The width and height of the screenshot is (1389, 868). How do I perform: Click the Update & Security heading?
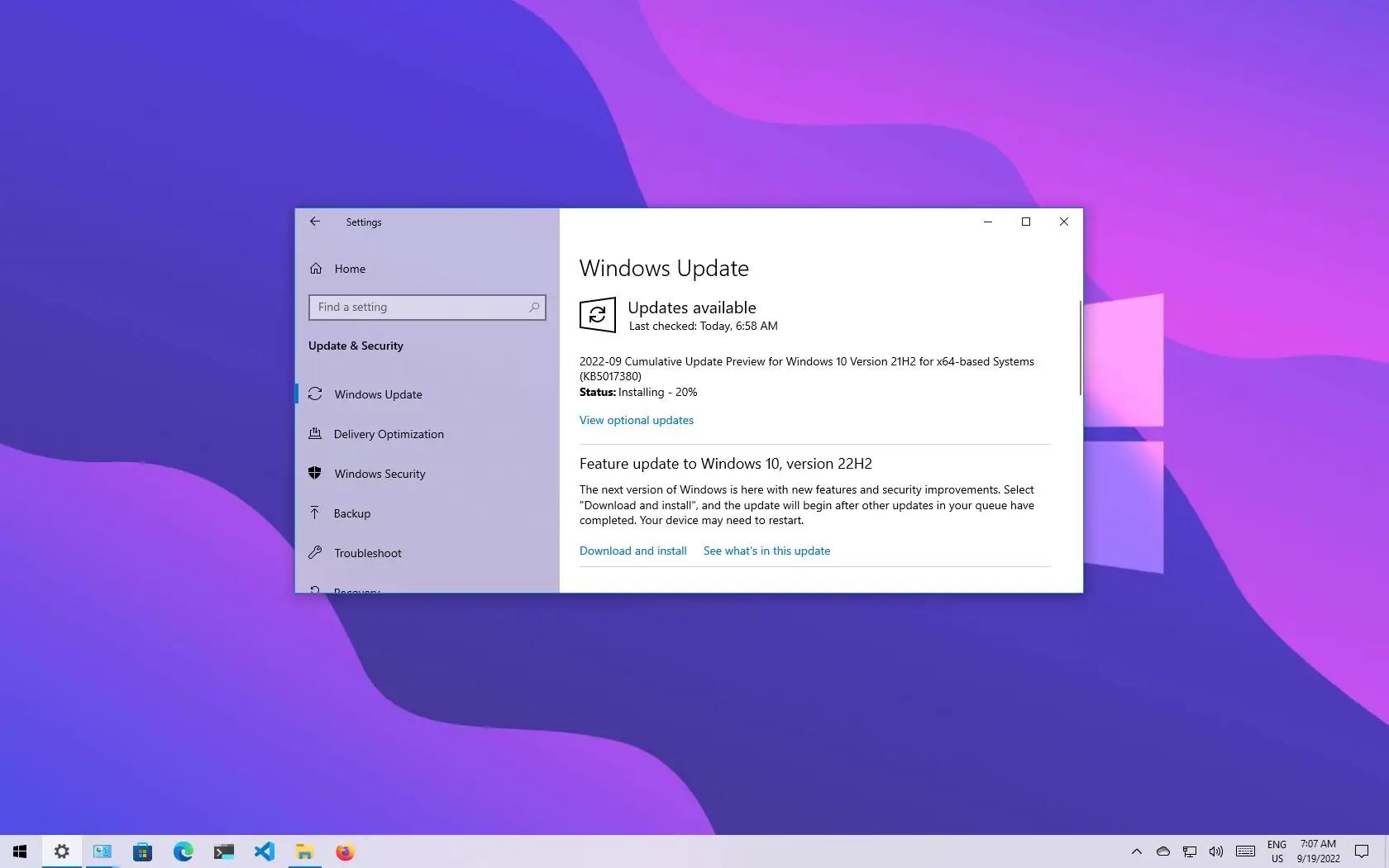coord(356,346)
